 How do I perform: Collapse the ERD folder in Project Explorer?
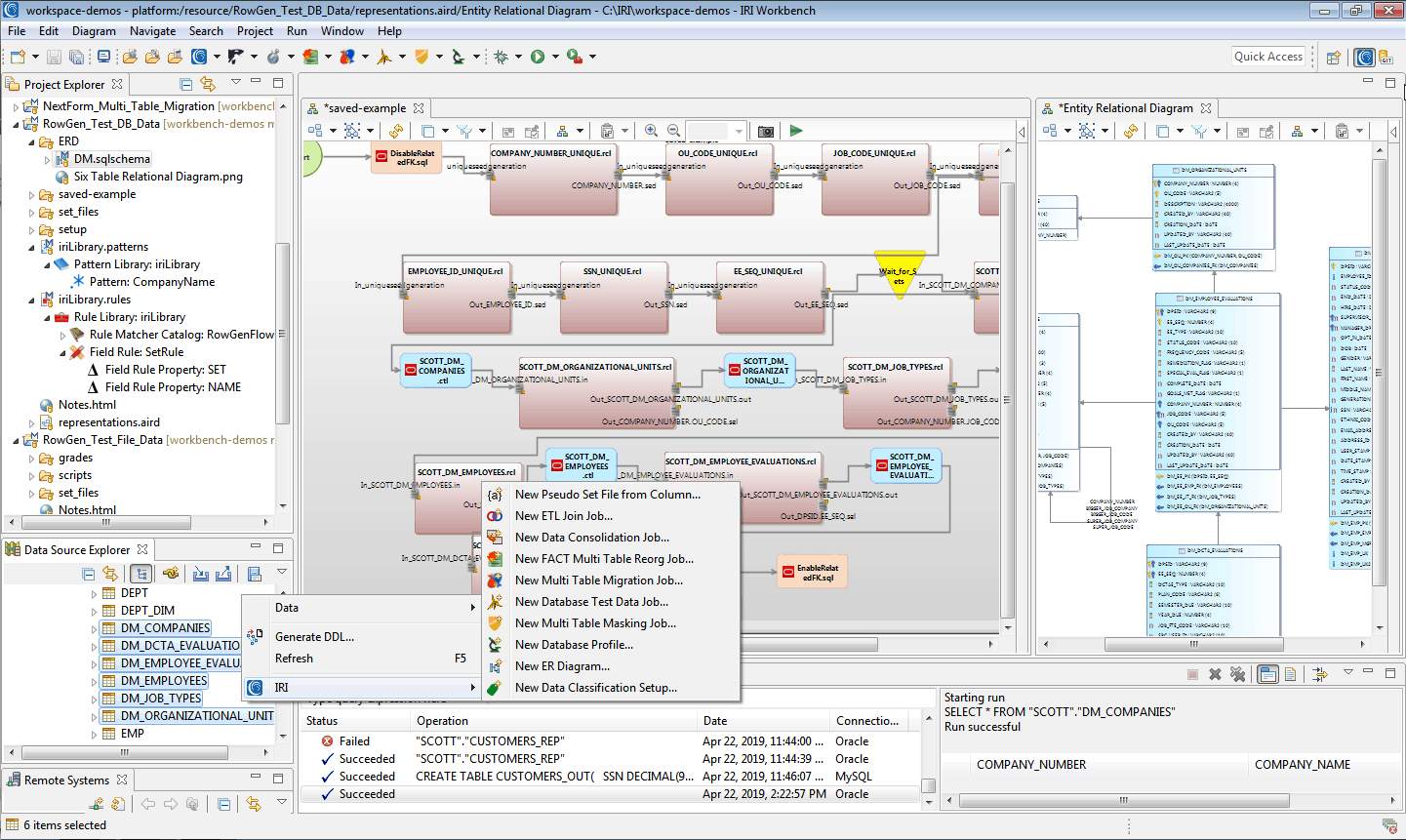(x=31, y=141)
